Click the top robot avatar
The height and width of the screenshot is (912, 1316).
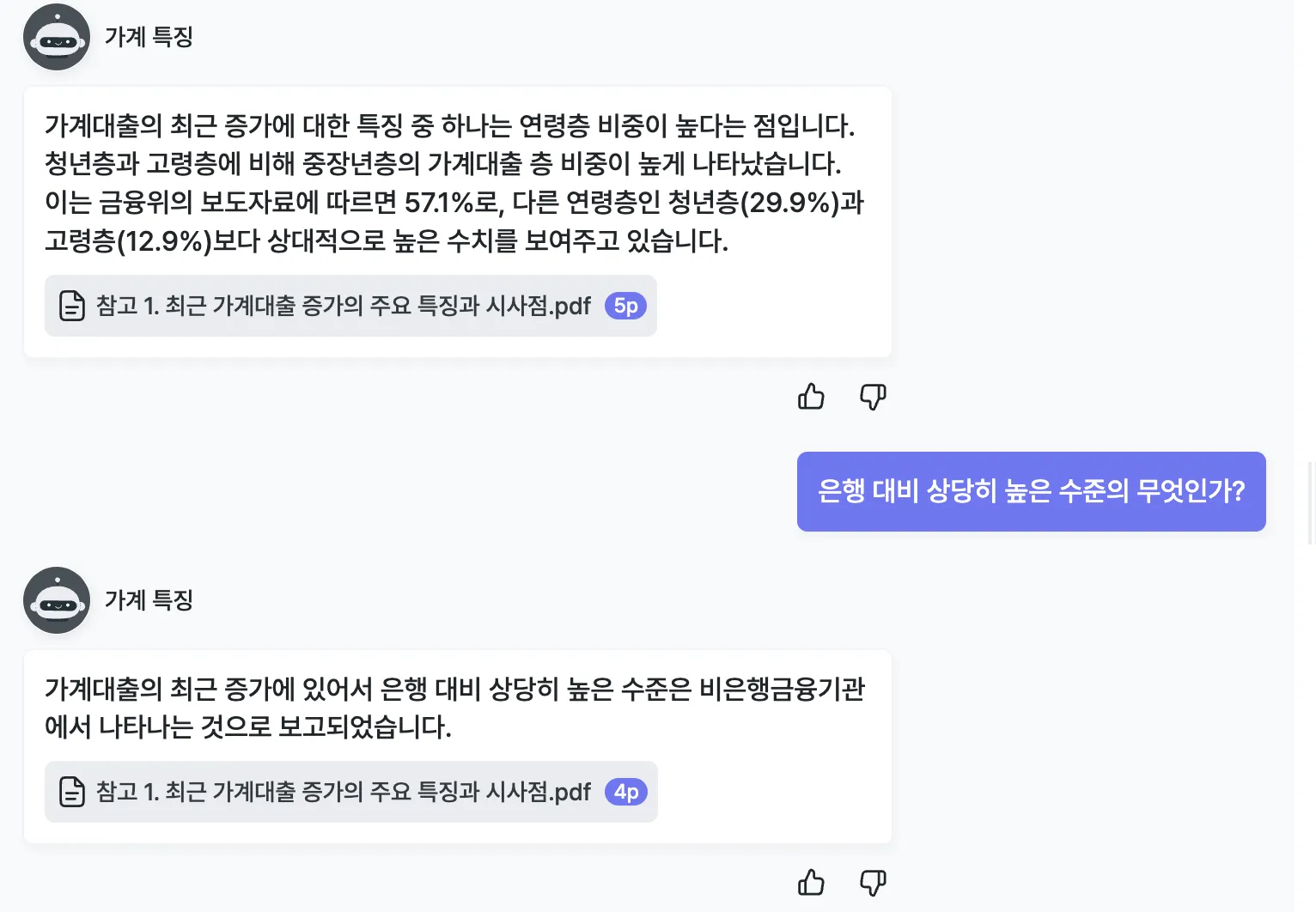point(57,37)
